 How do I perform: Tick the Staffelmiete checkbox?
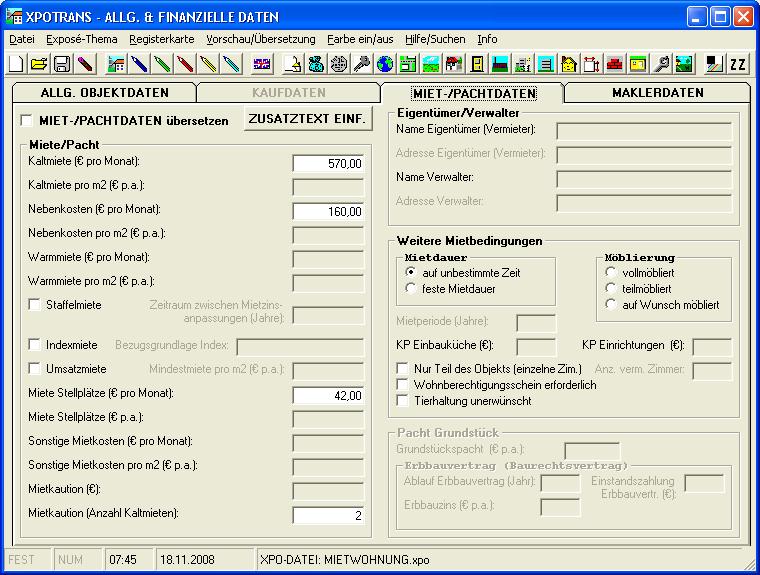(x=35, y=305)
